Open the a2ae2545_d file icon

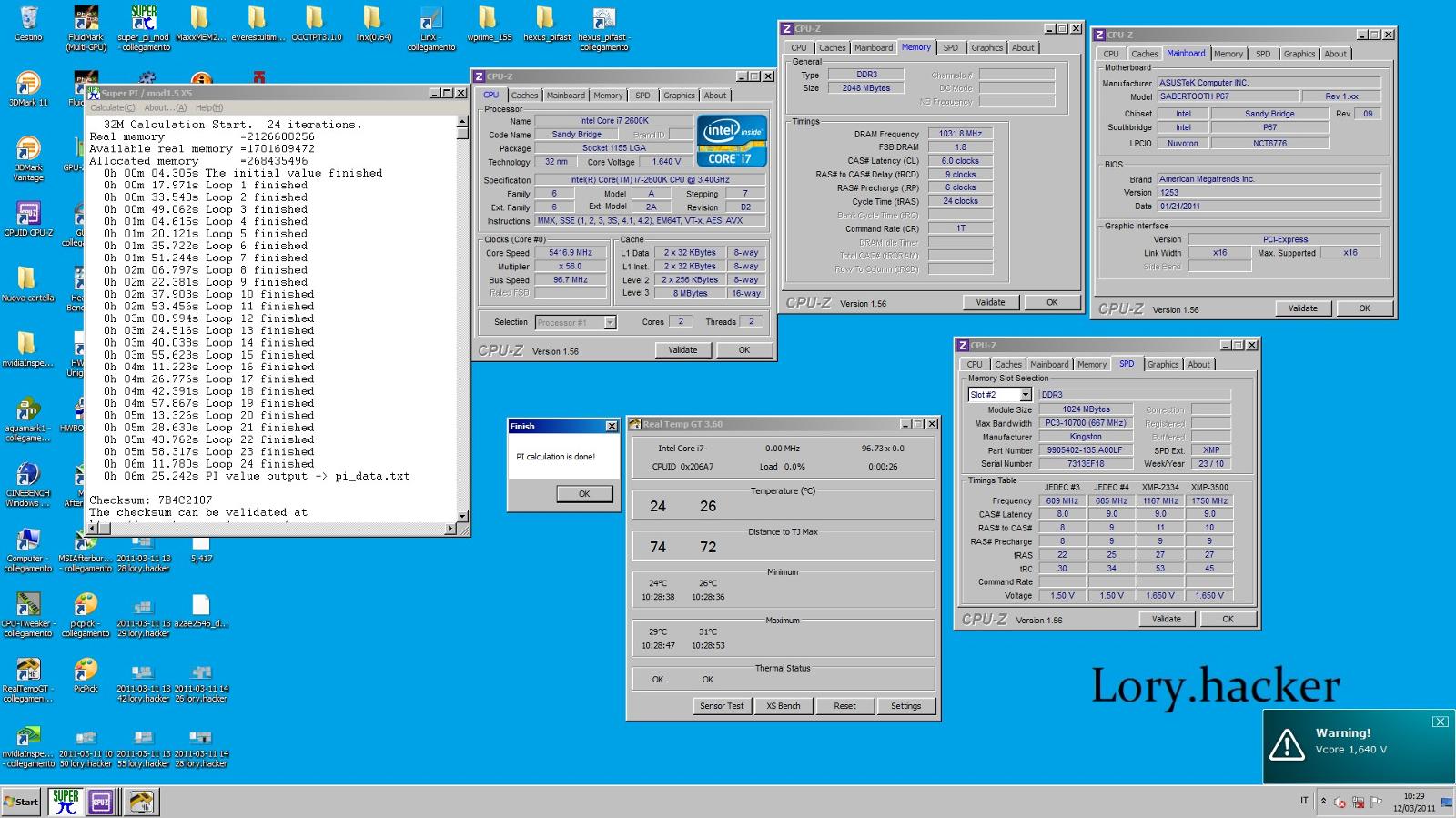coord(201,611)
